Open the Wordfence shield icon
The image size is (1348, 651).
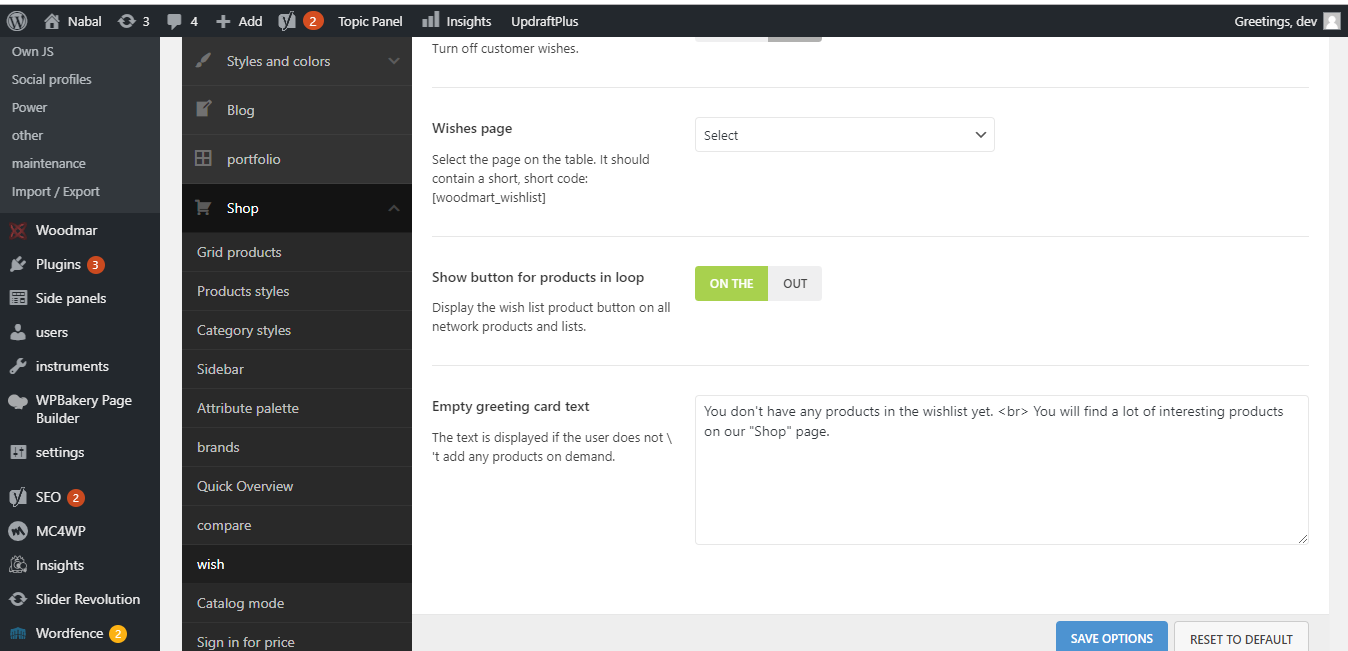click(18, 634)
